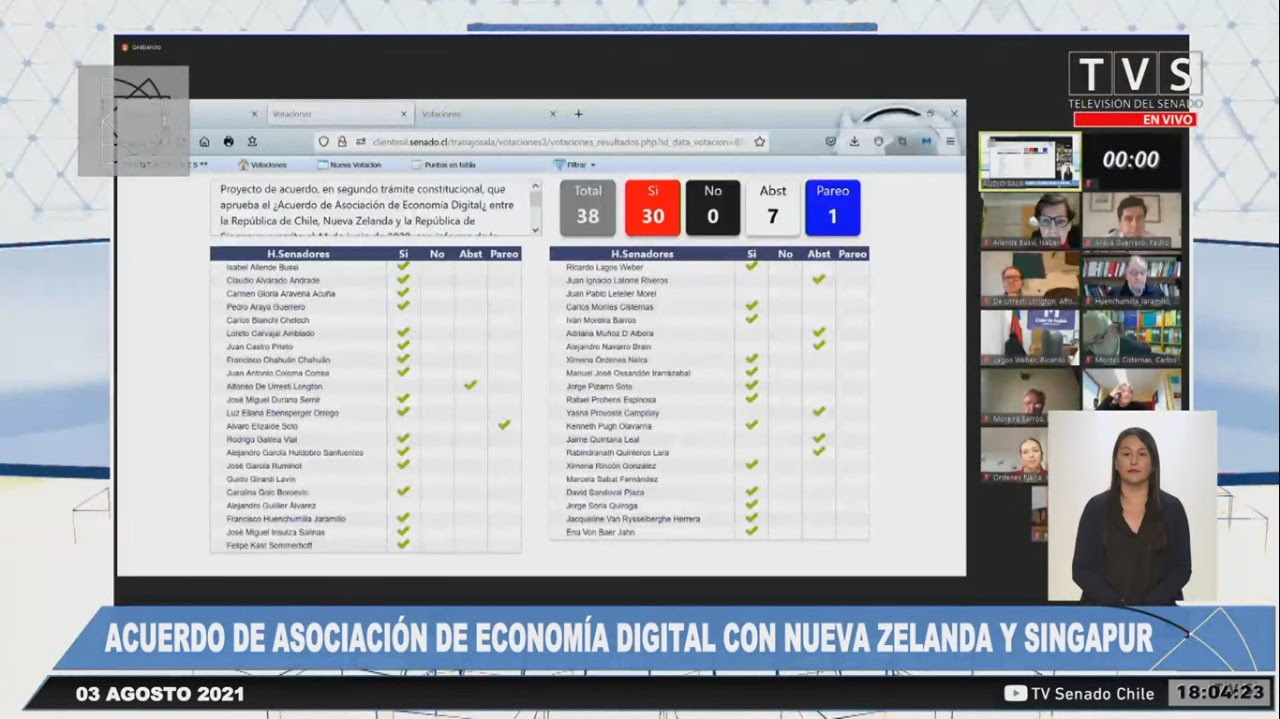This screenshot has width=1280, height=719.
Task: Open the Audio Sala shared-screen thumbnail
Action: (x=1030, y=161)
